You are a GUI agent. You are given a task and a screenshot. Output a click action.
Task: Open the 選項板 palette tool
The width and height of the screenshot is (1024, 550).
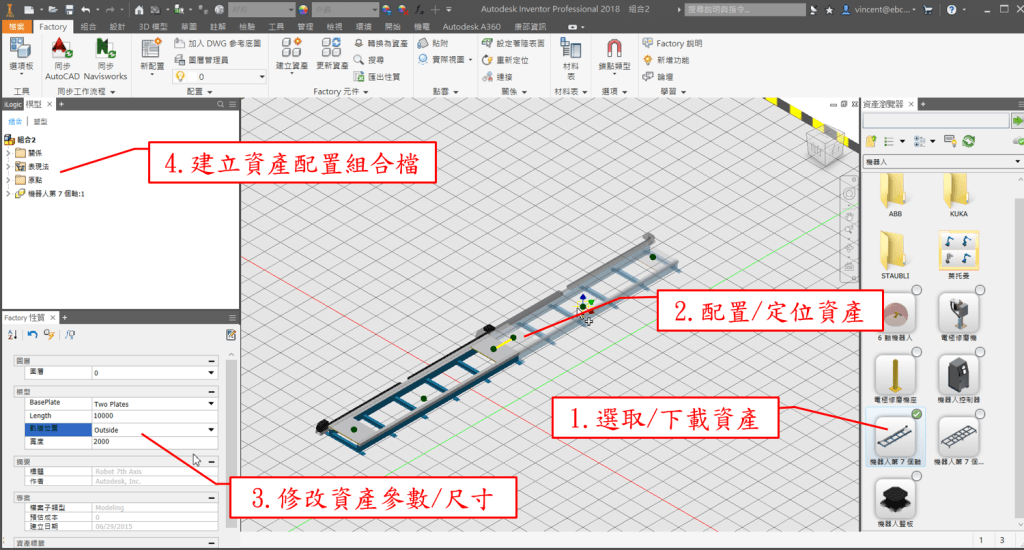coord(21,50)
